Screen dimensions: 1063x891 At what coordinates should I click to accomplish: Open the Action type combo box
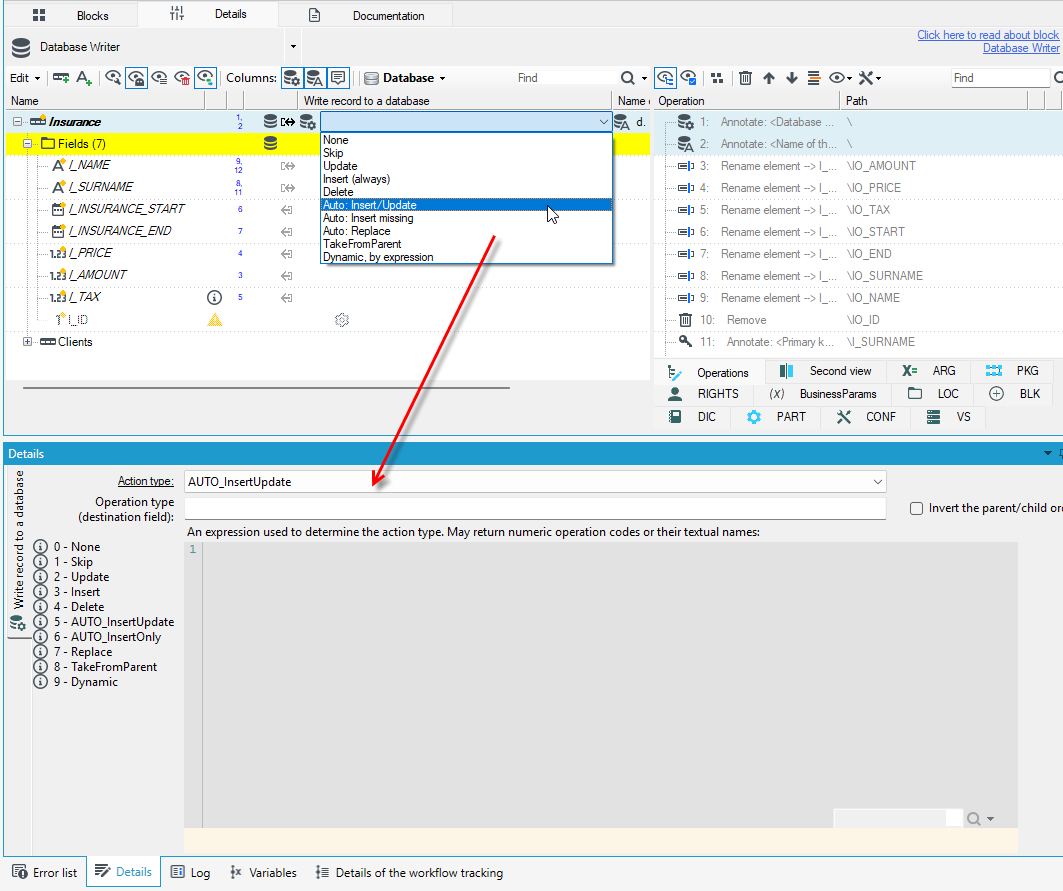pyautogui.click(x=535, y=481)
